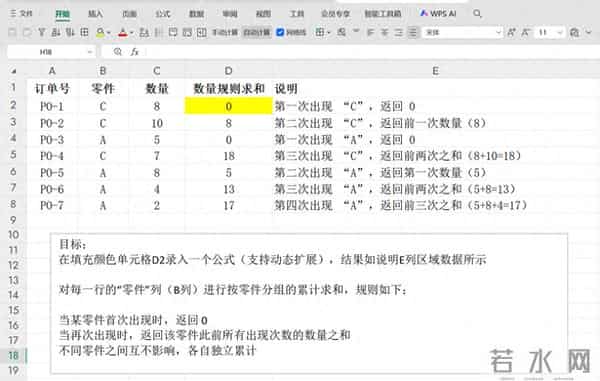
Task: Click the search magnifier next to WPS AI
Action: pyautogui.click(x=477, y=14)
